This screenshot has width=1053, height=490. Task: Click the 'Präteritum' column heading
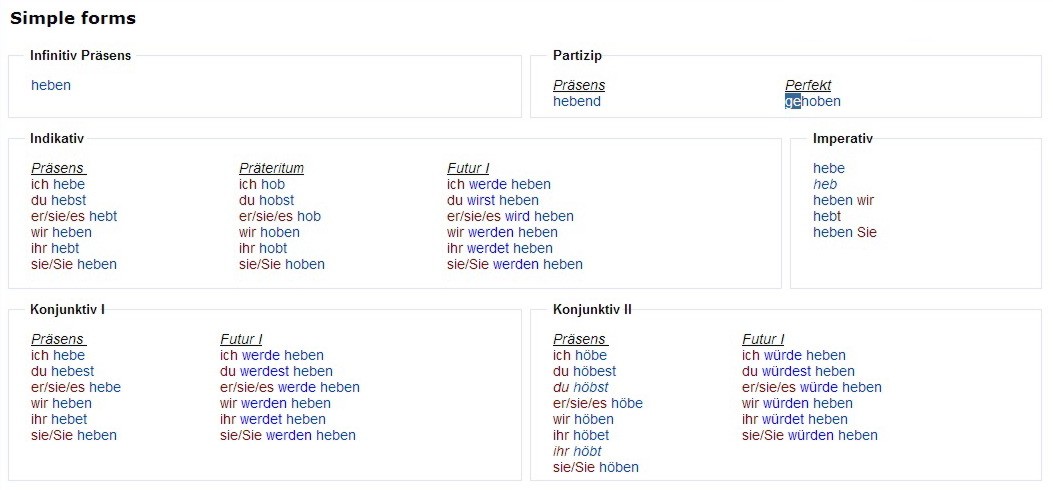coord(271,168)
